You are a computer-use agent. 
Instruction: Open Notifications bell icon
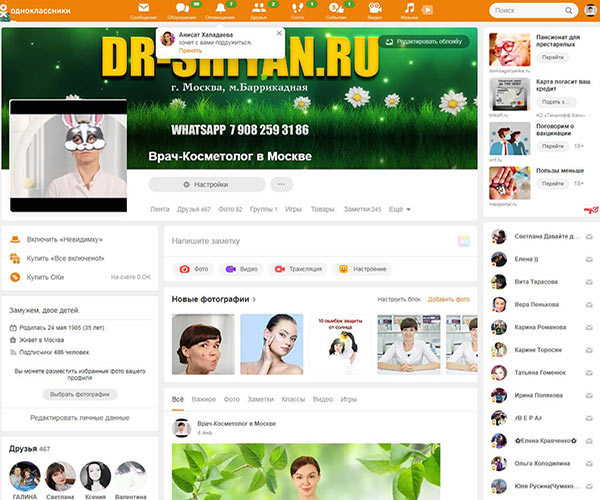[220, 8]
